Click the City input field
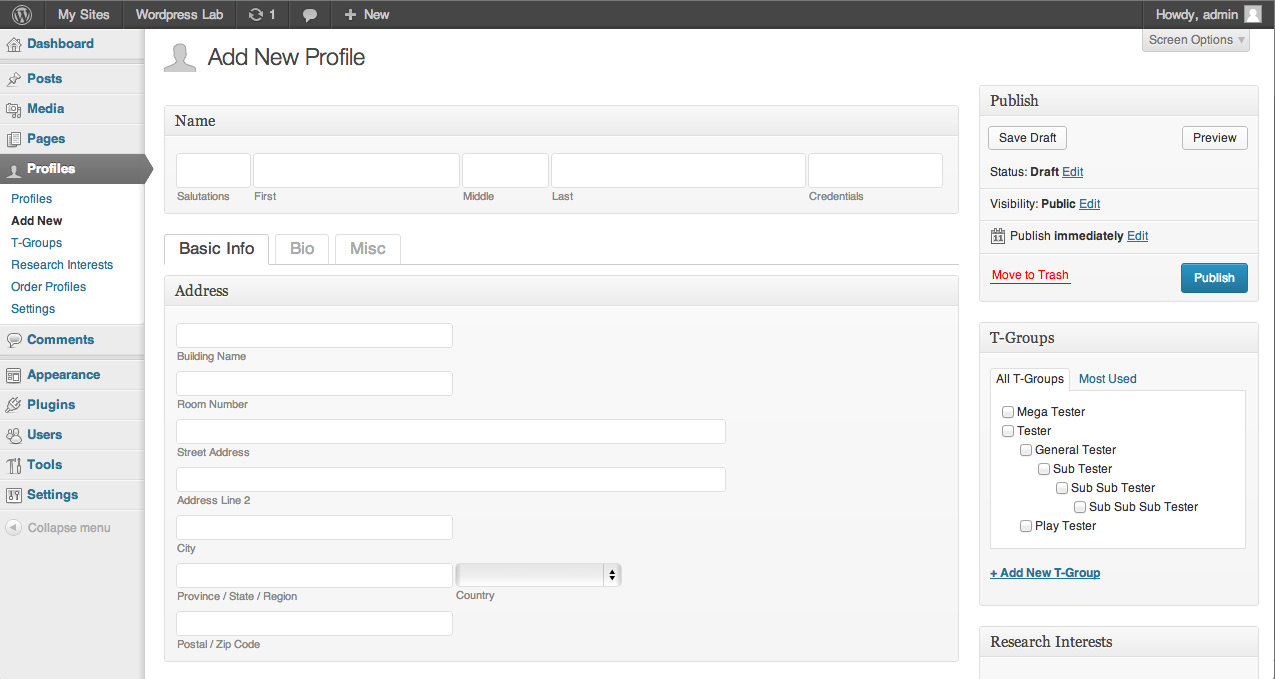The width and height of the screenshot is (1275, 679). (x=314, y=528)
